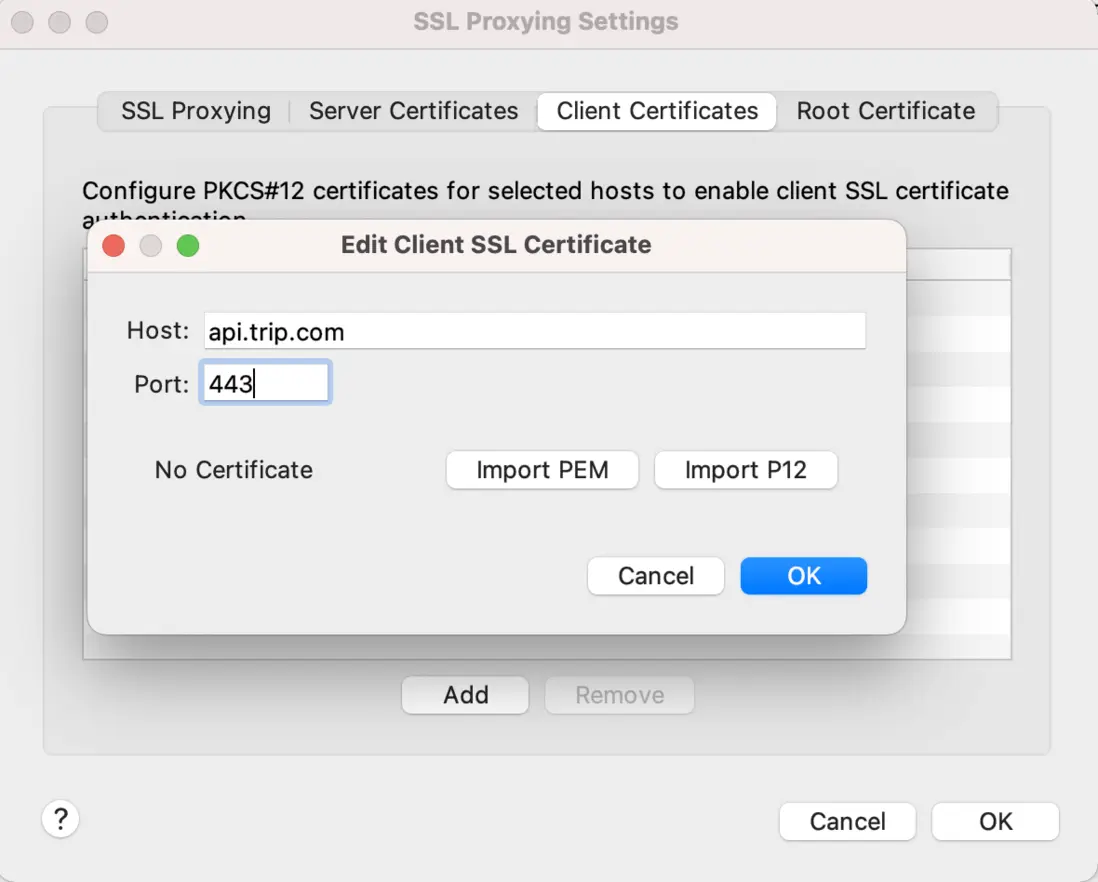
Task: Go to the Root Certificate tab
Action: pyautogui.click(x=885, y=111)
